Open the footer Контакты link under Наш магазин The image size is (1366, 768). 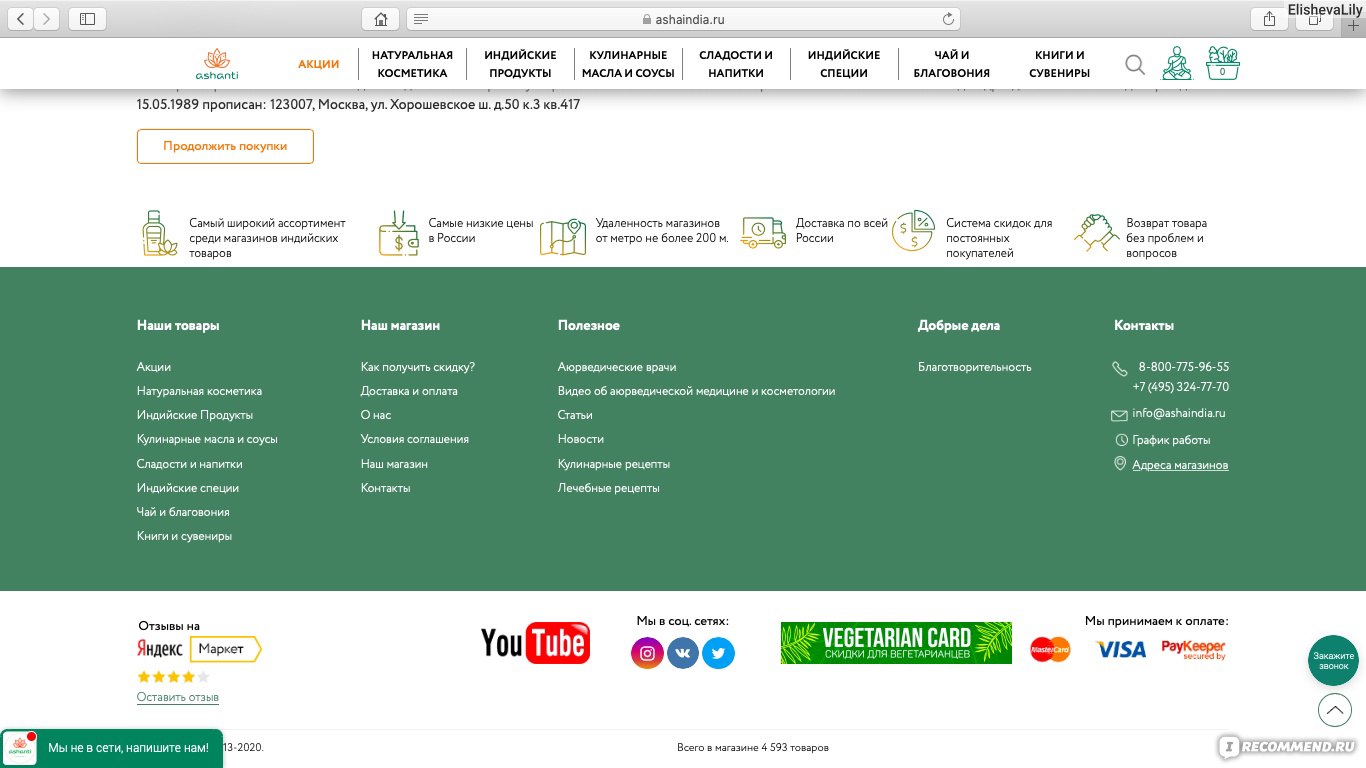pyautogui.click(x=386, y=488)
